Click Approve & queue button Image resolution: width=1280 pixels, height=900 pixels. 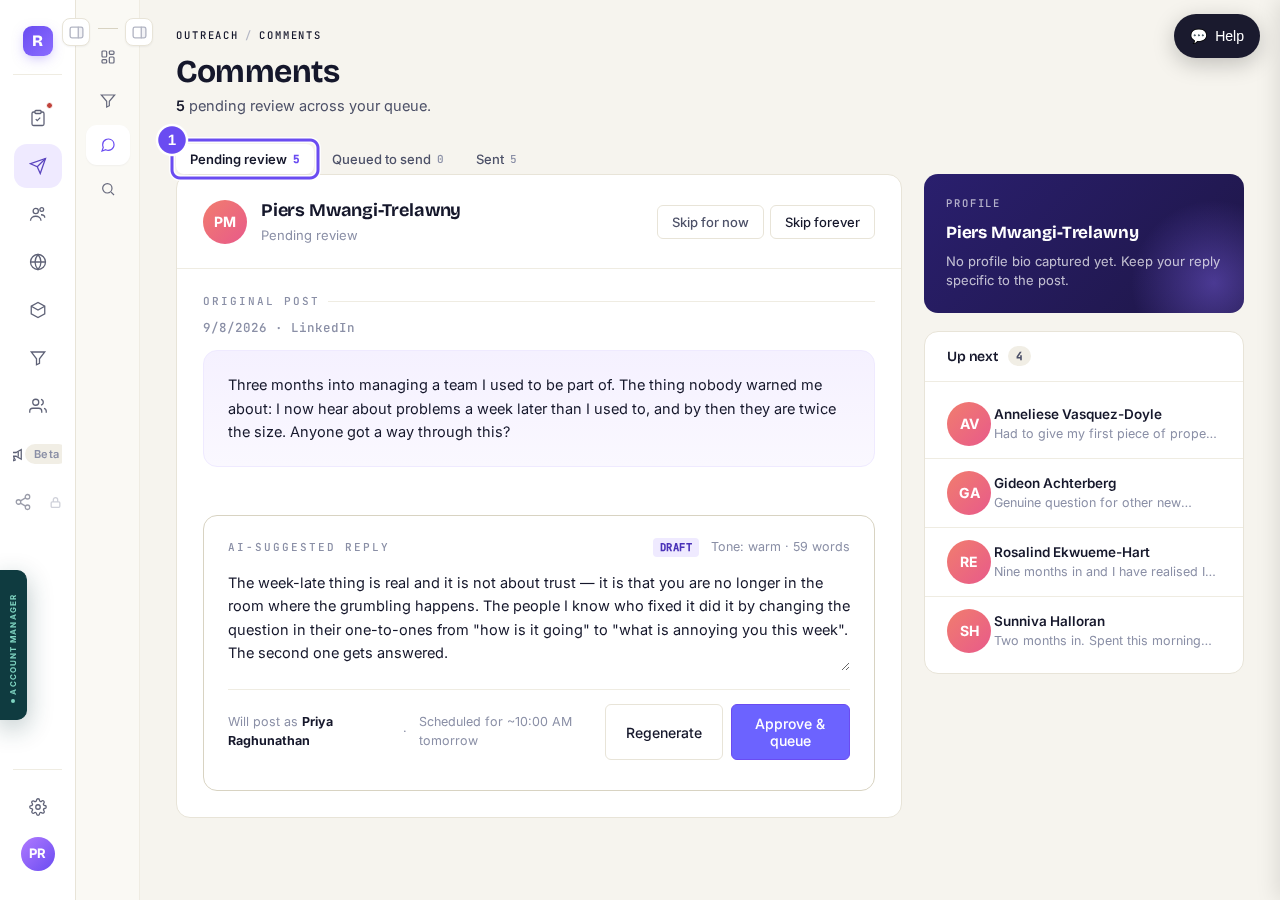[x=790, y=732]
